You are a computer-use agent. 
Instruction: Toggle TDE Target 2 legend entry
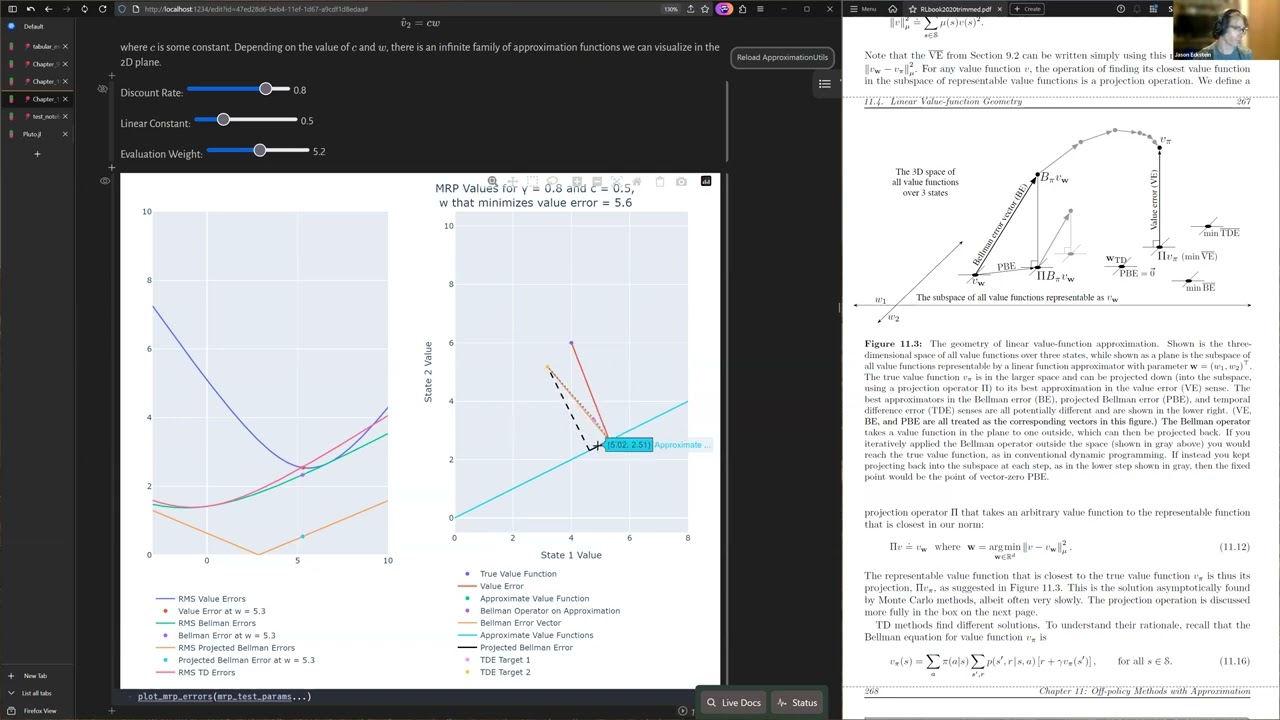pyautogui.click(x=494, y=672)
